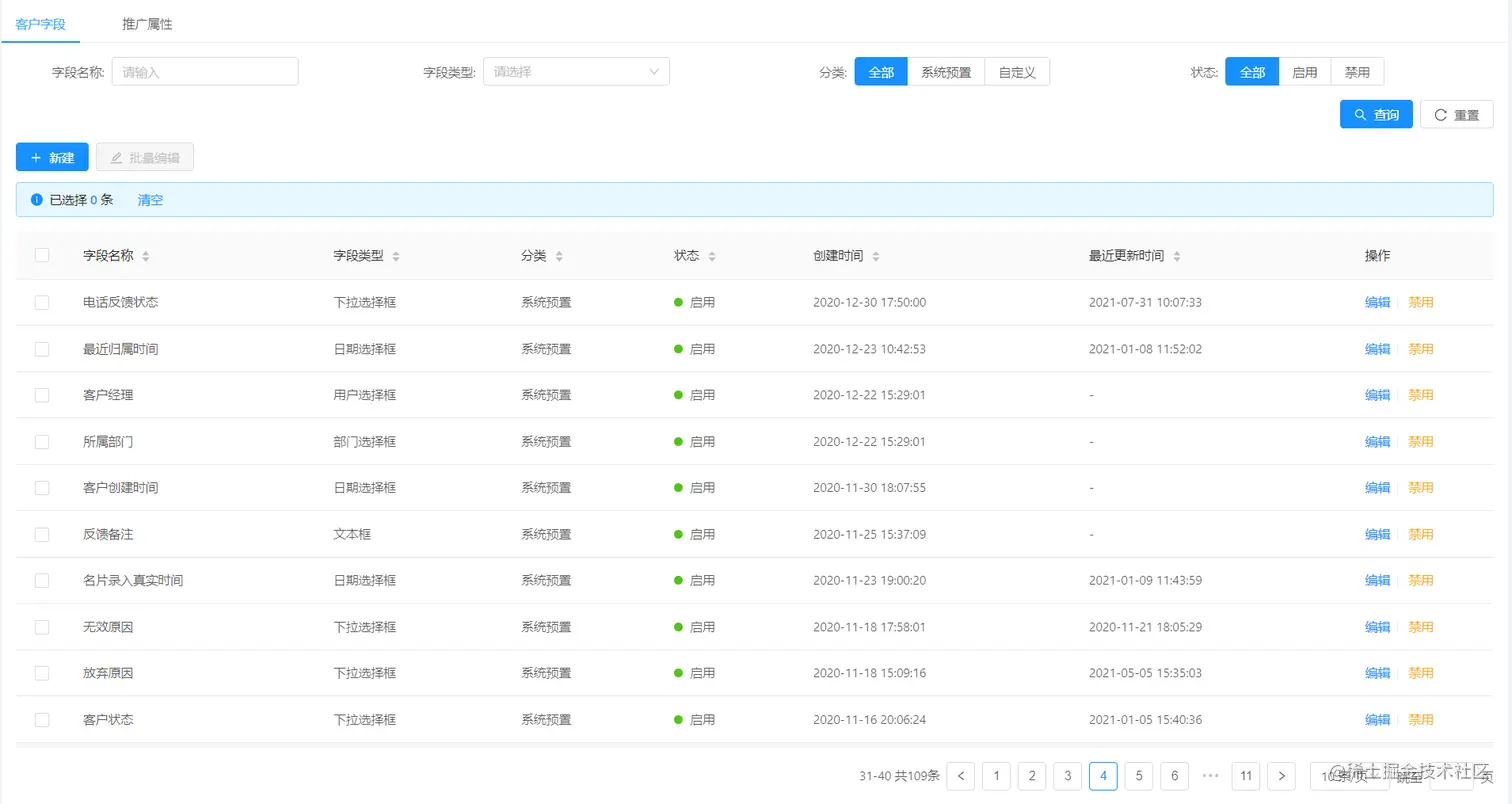
Task: Check the 所属部门 row checkbox
Action: tap(42, 441)
